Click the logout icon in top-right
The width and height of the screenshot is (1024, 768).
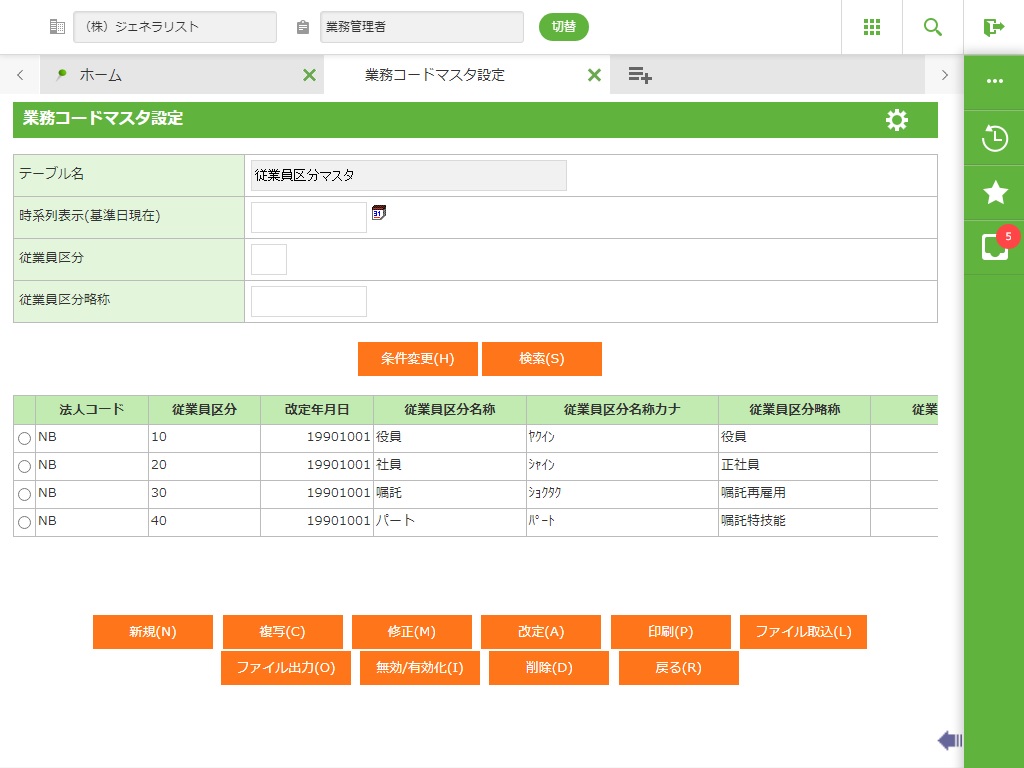(x=993, y=27)
